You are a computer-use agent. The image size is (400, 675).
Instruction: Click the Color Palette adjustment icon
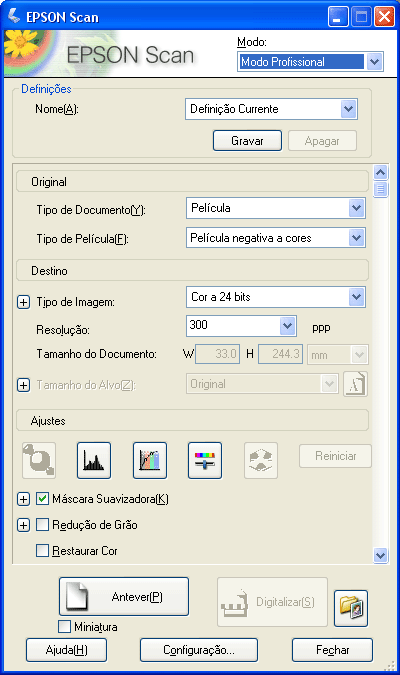pos(261,460)
